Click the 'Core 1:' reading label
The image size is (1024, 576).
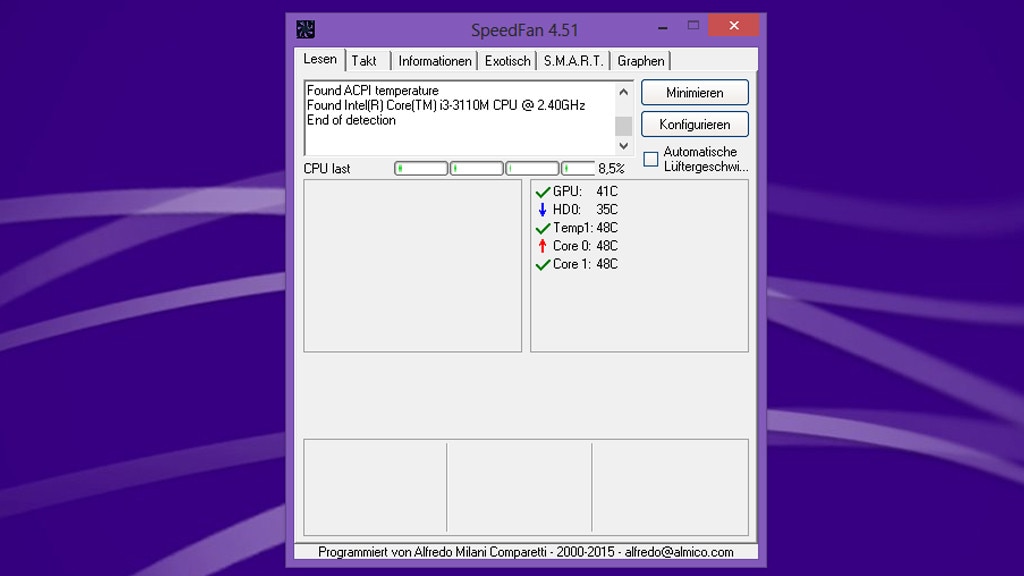coord(572,264)
